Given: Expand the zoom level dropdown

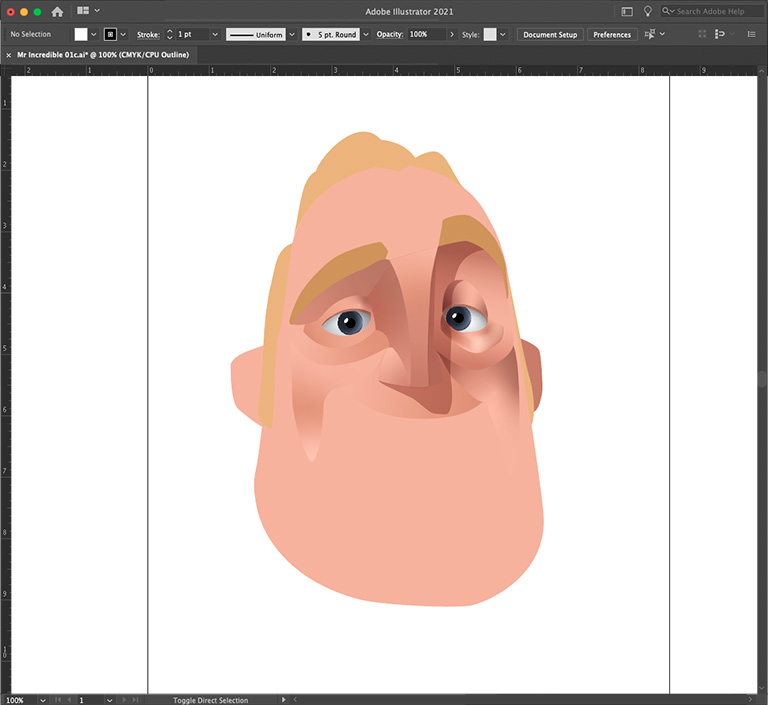Looking at the screenshot, I should [43, 700].
